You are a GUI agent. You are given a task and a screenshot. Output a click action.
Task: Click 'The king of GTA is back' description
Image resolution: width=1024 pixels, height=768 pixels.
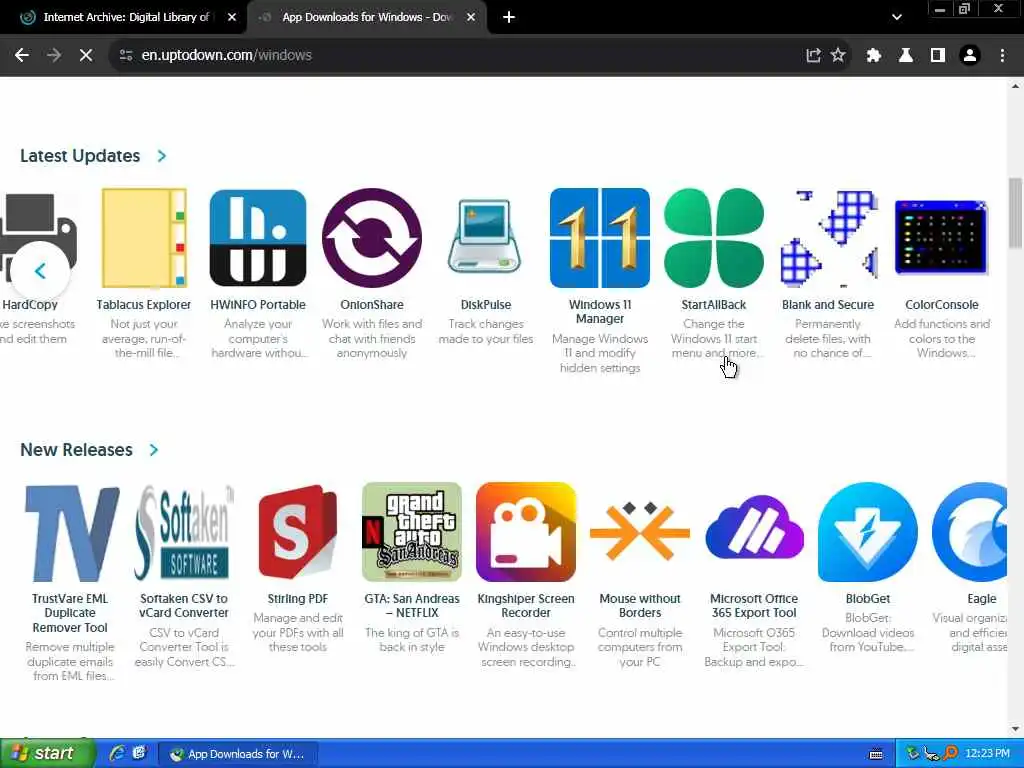click(x=411, y=640)
